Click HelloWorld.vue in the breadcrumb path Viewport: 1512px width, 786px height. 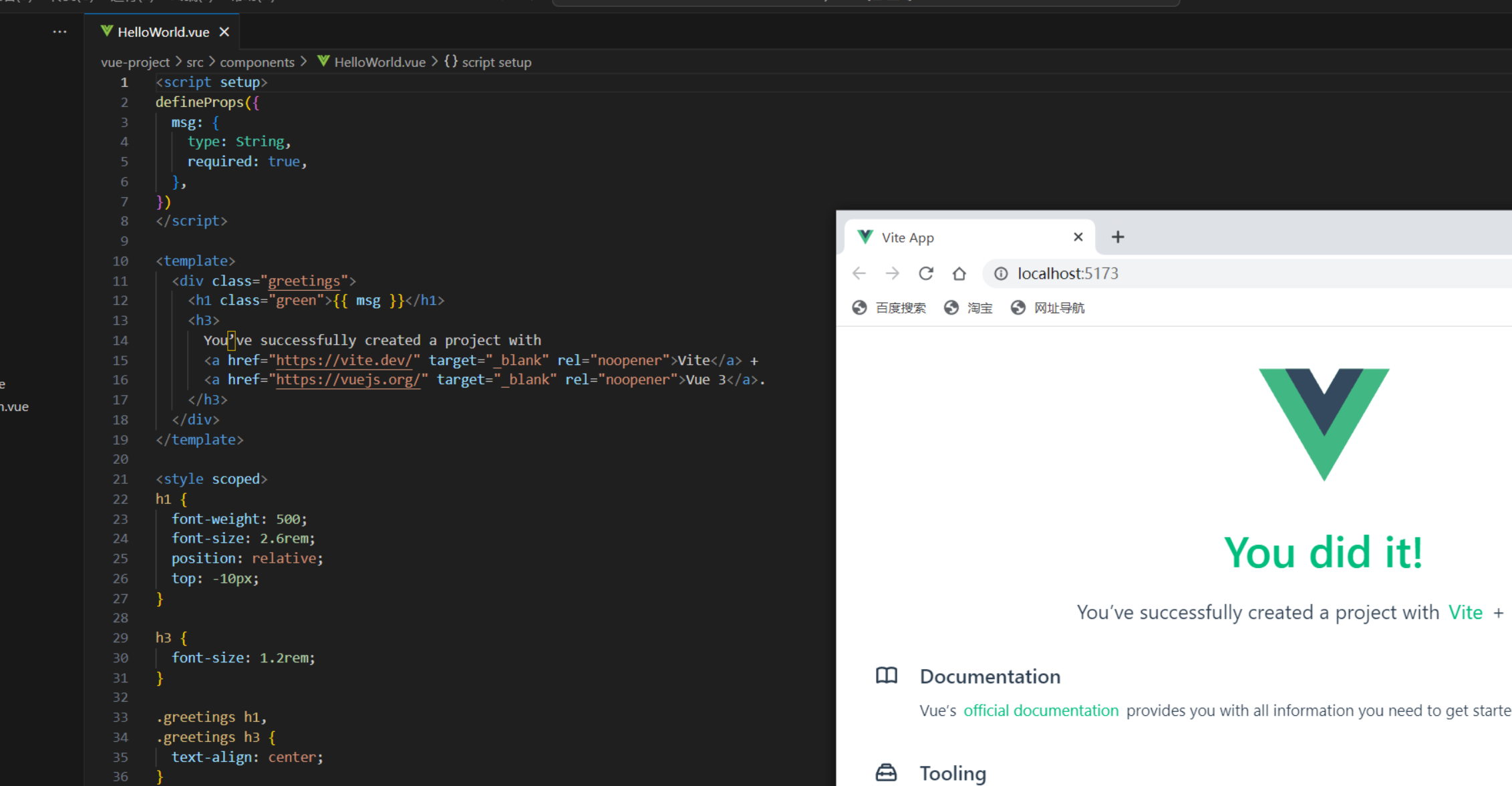pos(380,62)
